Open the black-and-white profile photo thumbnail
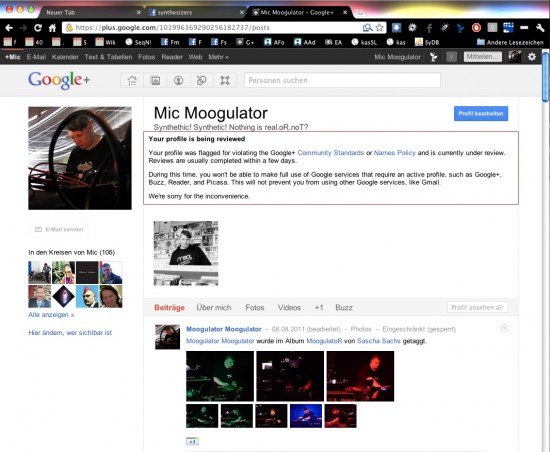The height and width of the screenshot is (452, 550). click(x=186, y=253)
